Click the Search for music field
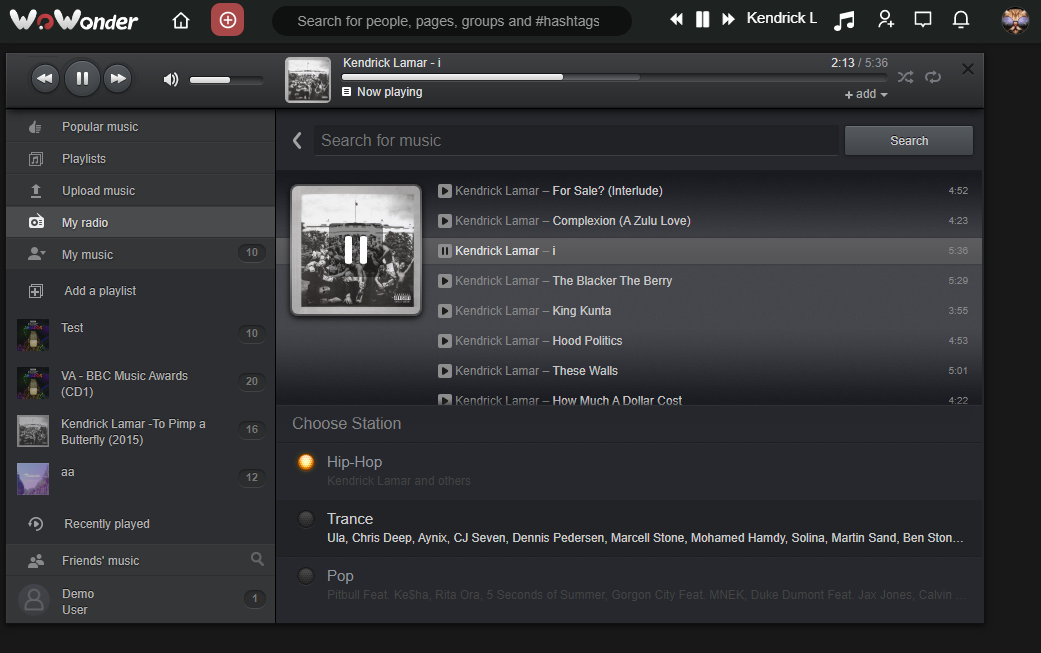Screen dimensions: 1041x653 pyautogui.click(x=575, y=141)
